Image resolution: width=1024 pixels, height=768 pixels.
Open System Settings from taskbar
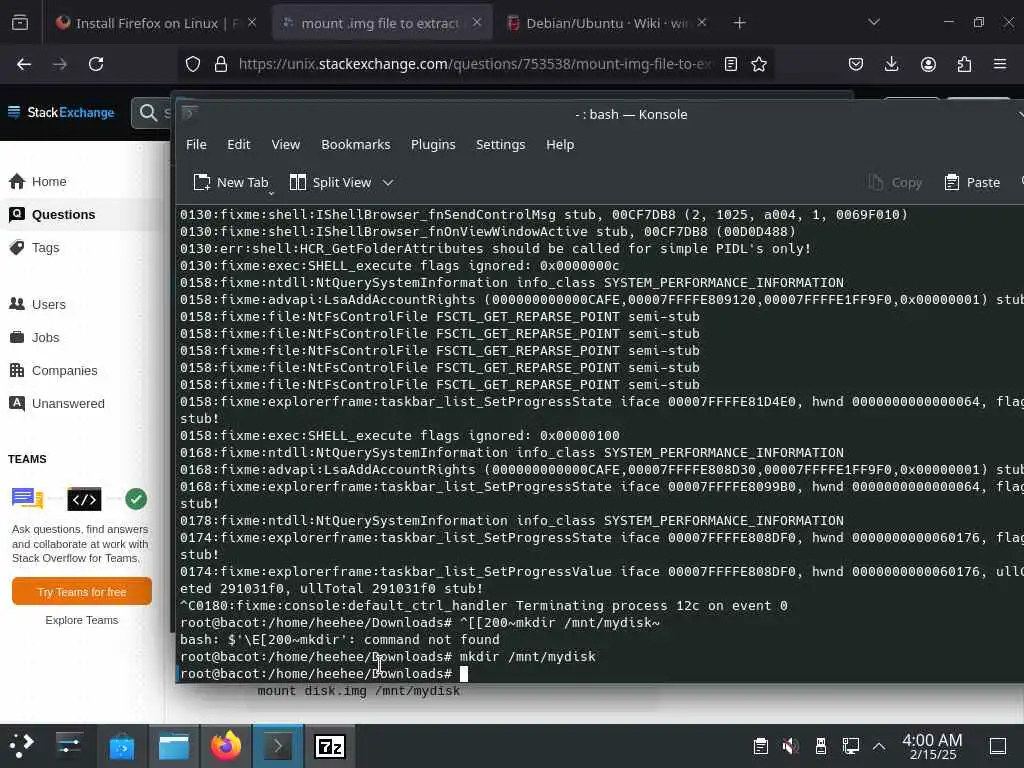tap(69, 745)
